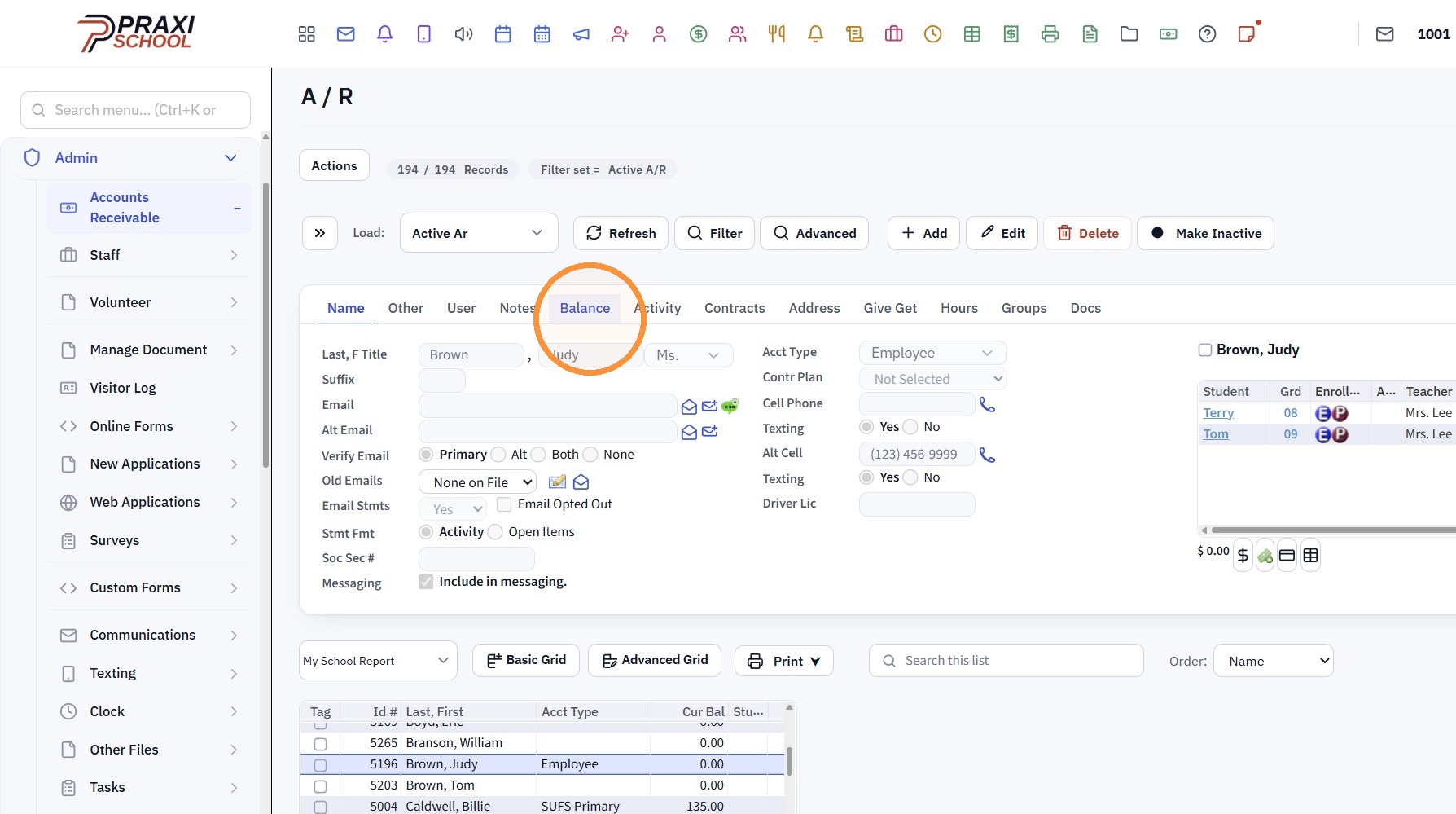Click the table grid icon below student grid
The width and height of the screenshot is (1456, 814).
pos(1310,556)
